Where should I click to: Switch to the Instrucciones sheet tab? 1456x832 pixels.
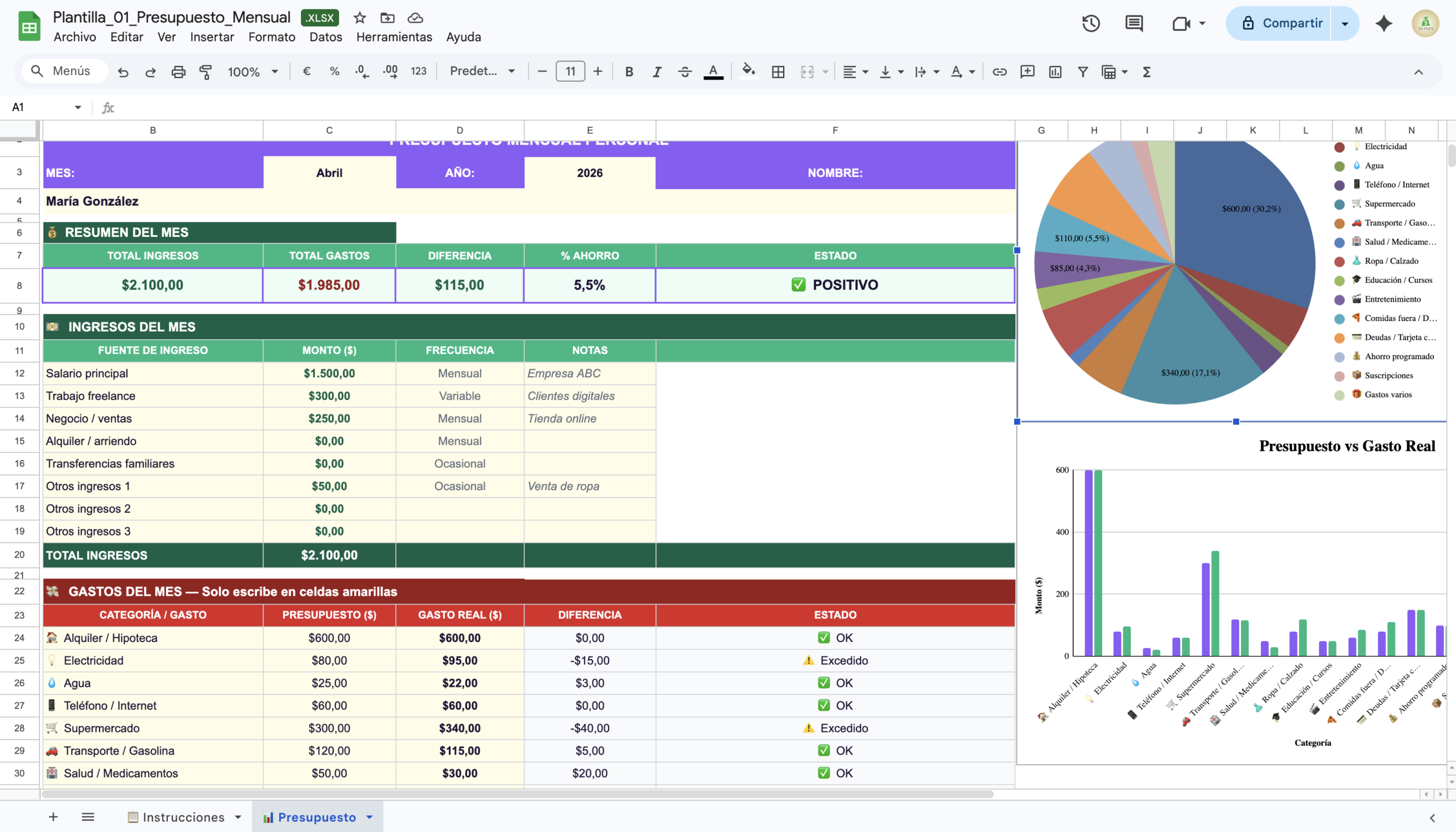point(183,817)
